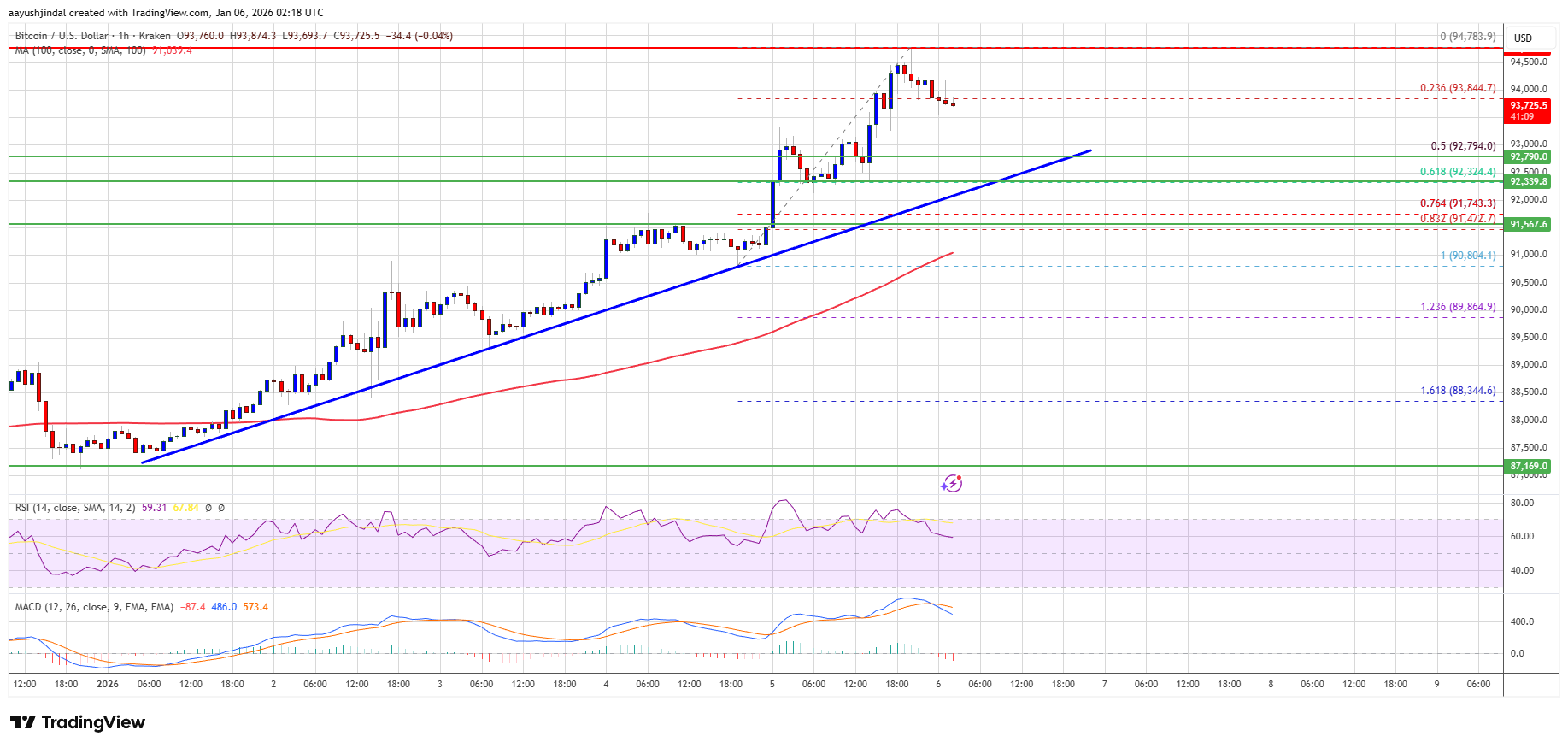Click the purple lightning event icon
Viewport: 1568px width, 748px height.
point(951,484)
